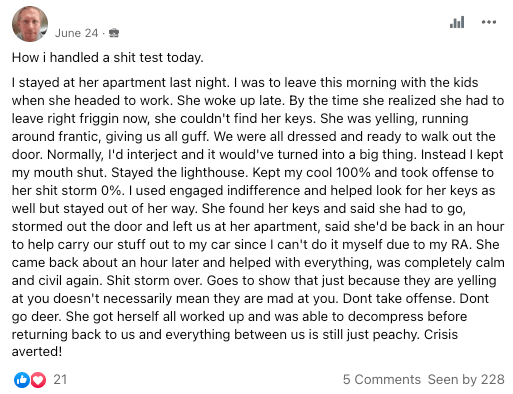Image resolution: width=513 pixels, height=394 pixels.
Task: Open the 5 Comments link
Action: [x=382, y=380]
